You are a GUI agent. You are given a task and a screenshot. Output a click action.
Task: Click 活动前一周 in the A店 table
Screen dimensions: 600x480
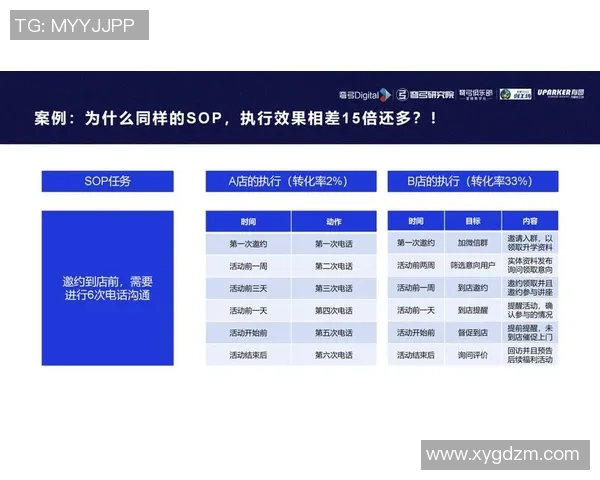click(x=248, y=266)
